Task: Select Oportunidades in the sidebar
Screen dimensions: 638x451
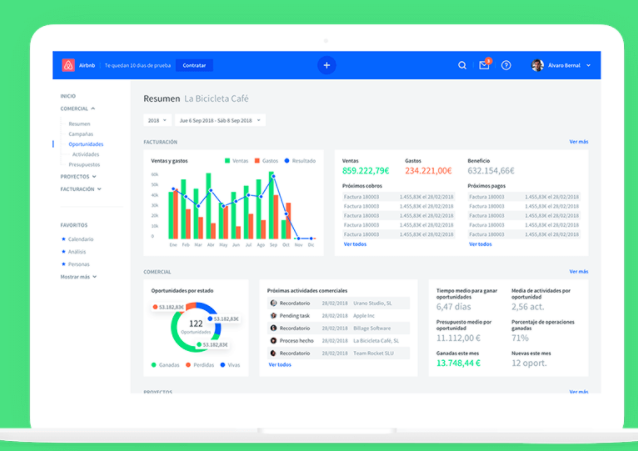Action: [85, 144]
